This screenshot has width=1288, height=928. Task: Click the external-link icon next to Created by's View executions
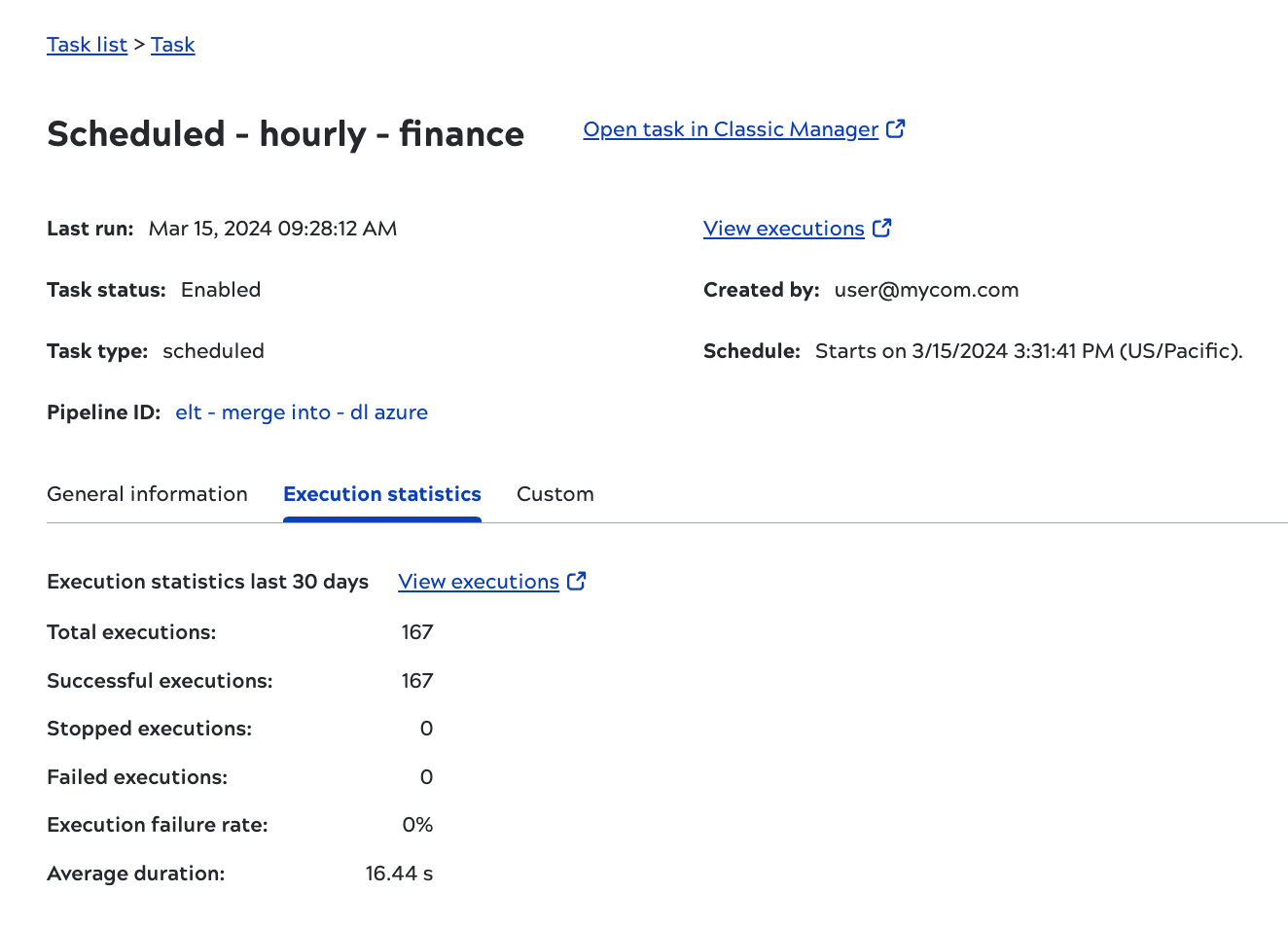tap(881, 228)
